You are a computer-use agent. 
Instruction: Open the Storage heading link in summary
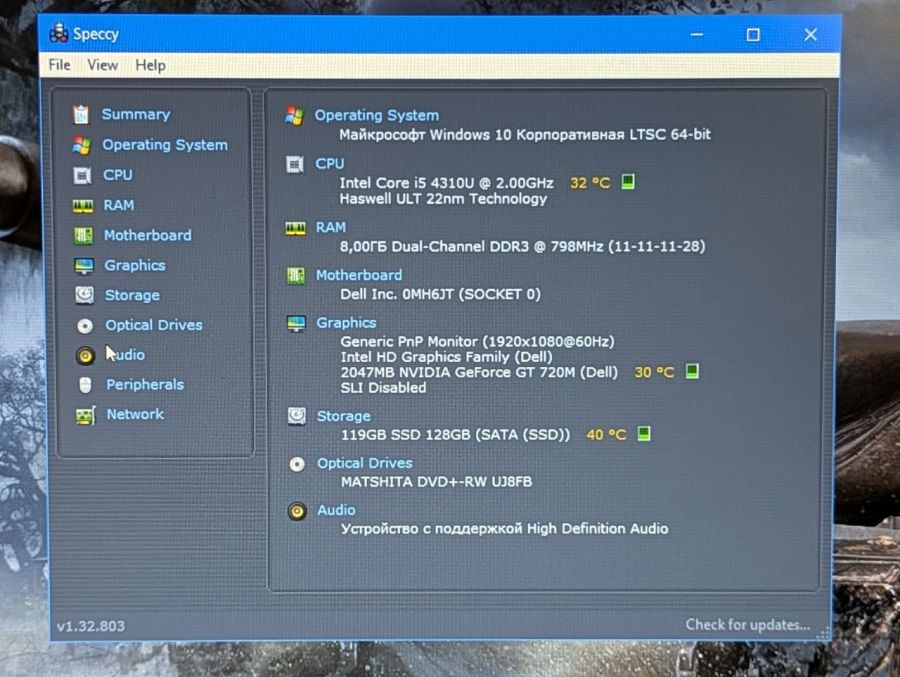click(344, 416)
